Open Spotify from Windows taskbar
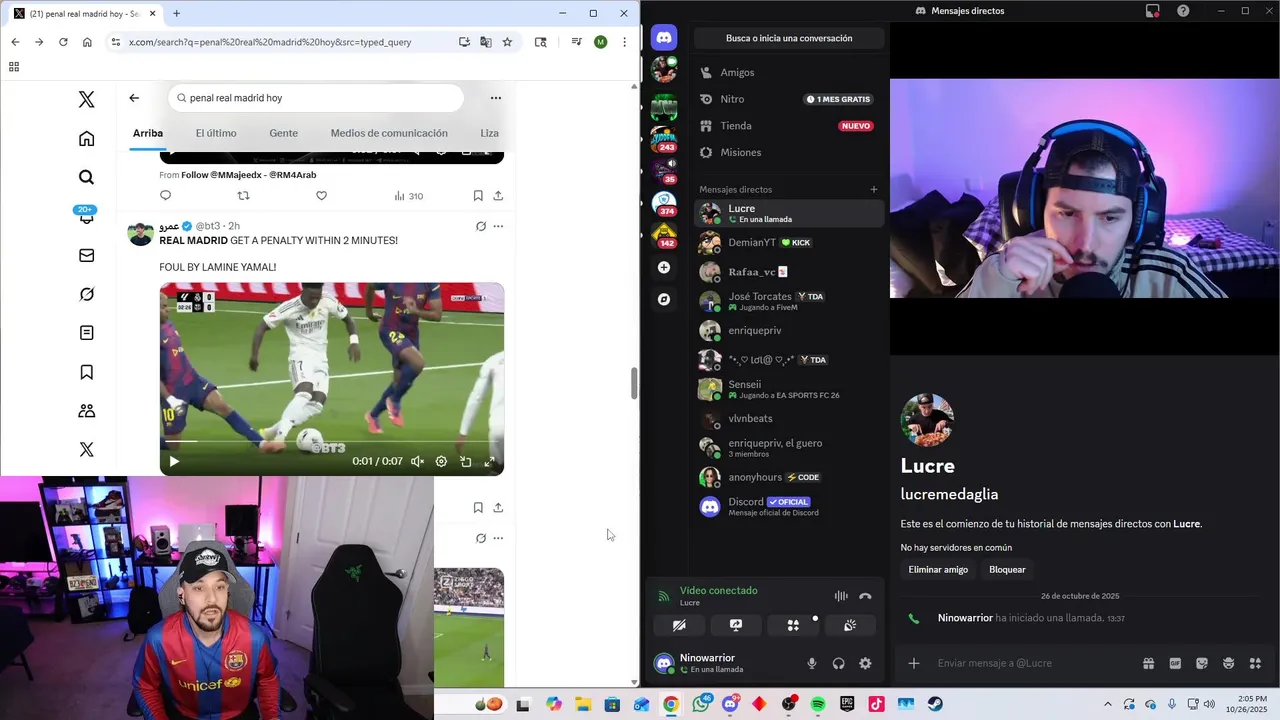1280x720 pixels. pos(818,705)
